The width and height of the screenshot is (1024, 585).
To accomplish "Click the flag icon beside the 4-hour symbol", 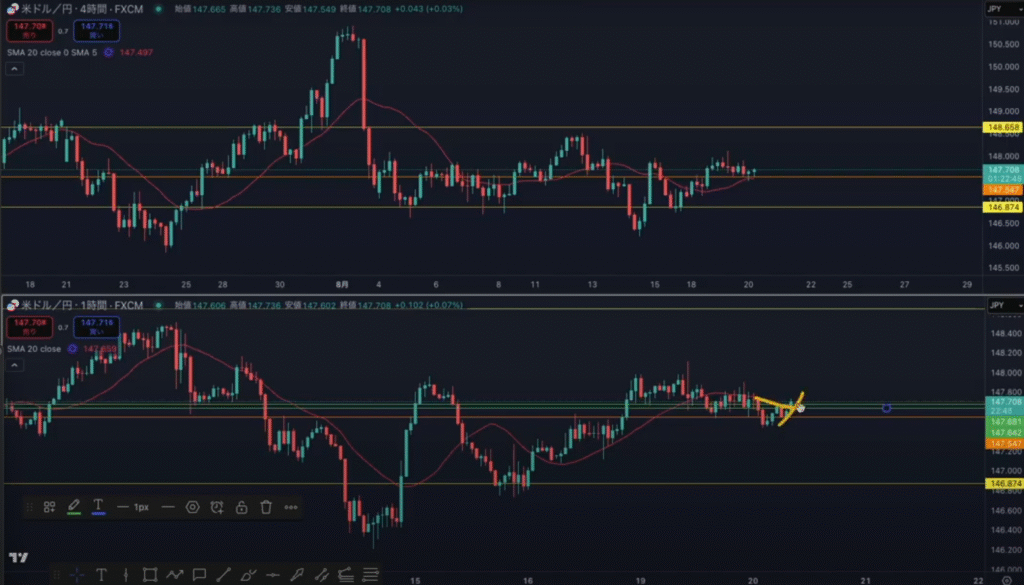I will 12,9.
